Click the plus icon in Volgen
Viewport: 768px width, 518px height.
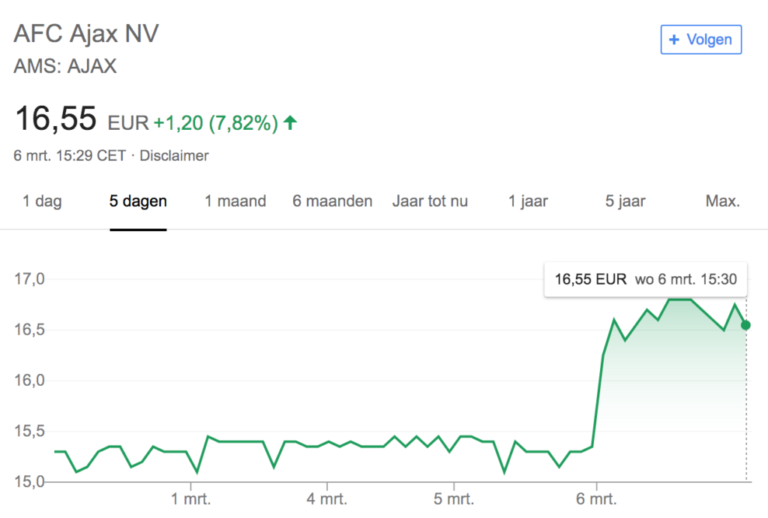(674, 40)
